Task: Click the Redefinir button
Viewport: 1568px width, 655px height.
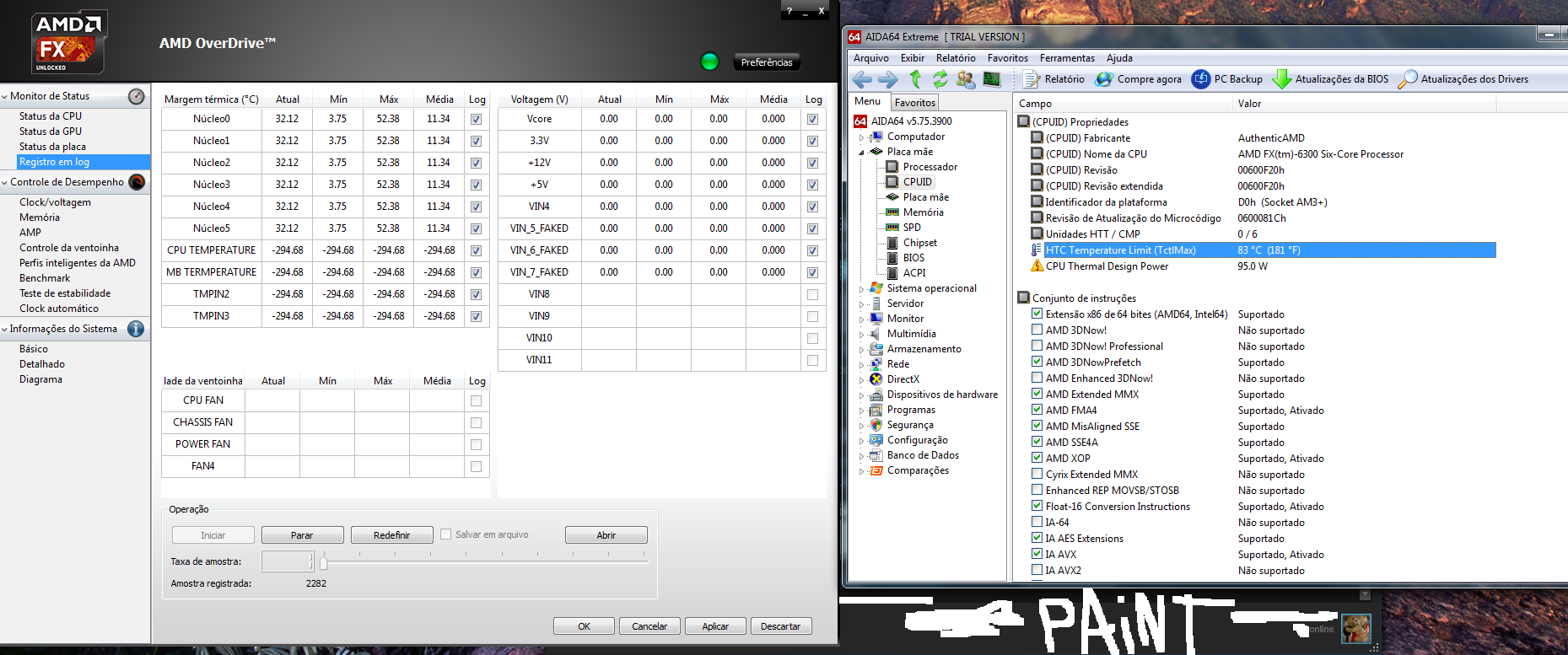Action: click(391, 535)
